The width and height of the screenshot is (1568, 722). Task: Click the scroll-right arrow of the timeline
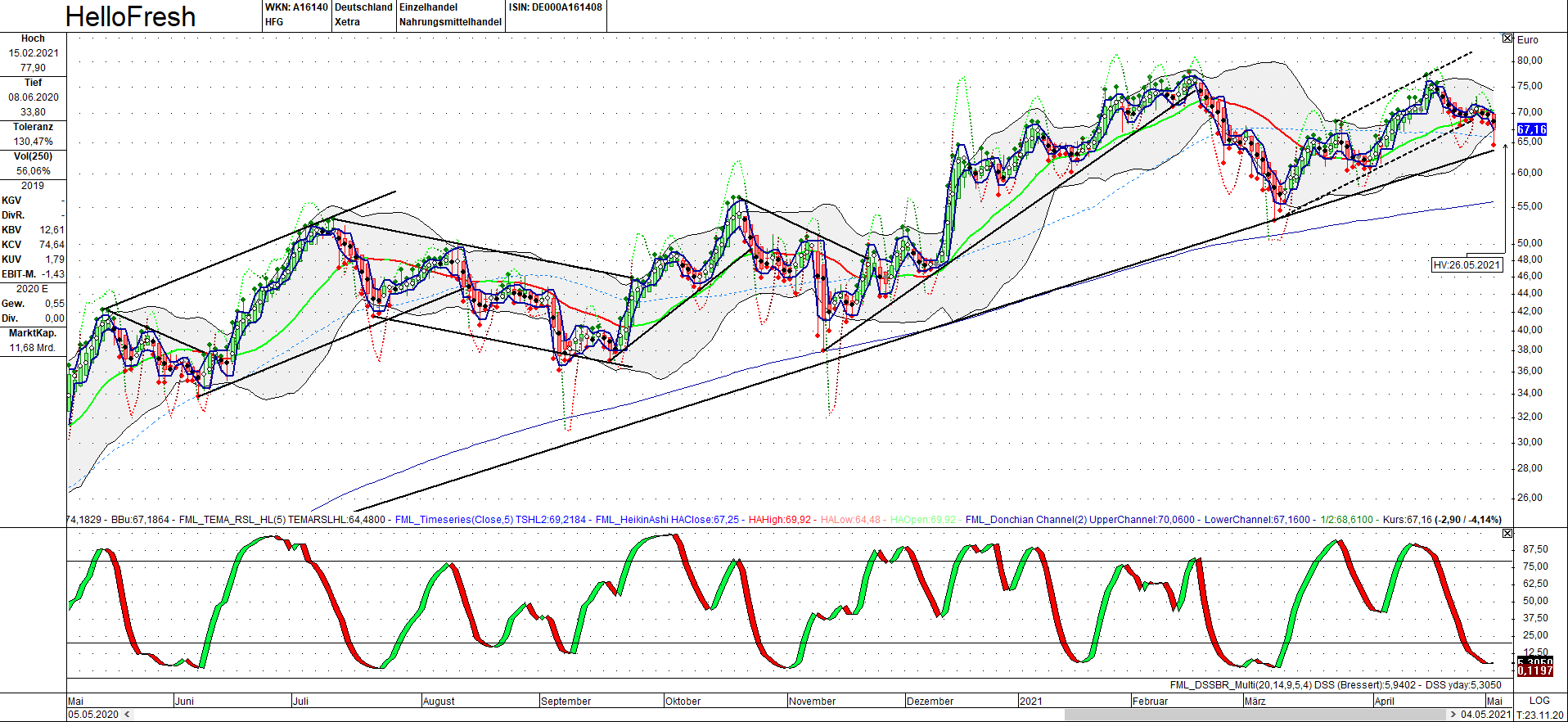pyautogui.click(x=1453, y=715)
